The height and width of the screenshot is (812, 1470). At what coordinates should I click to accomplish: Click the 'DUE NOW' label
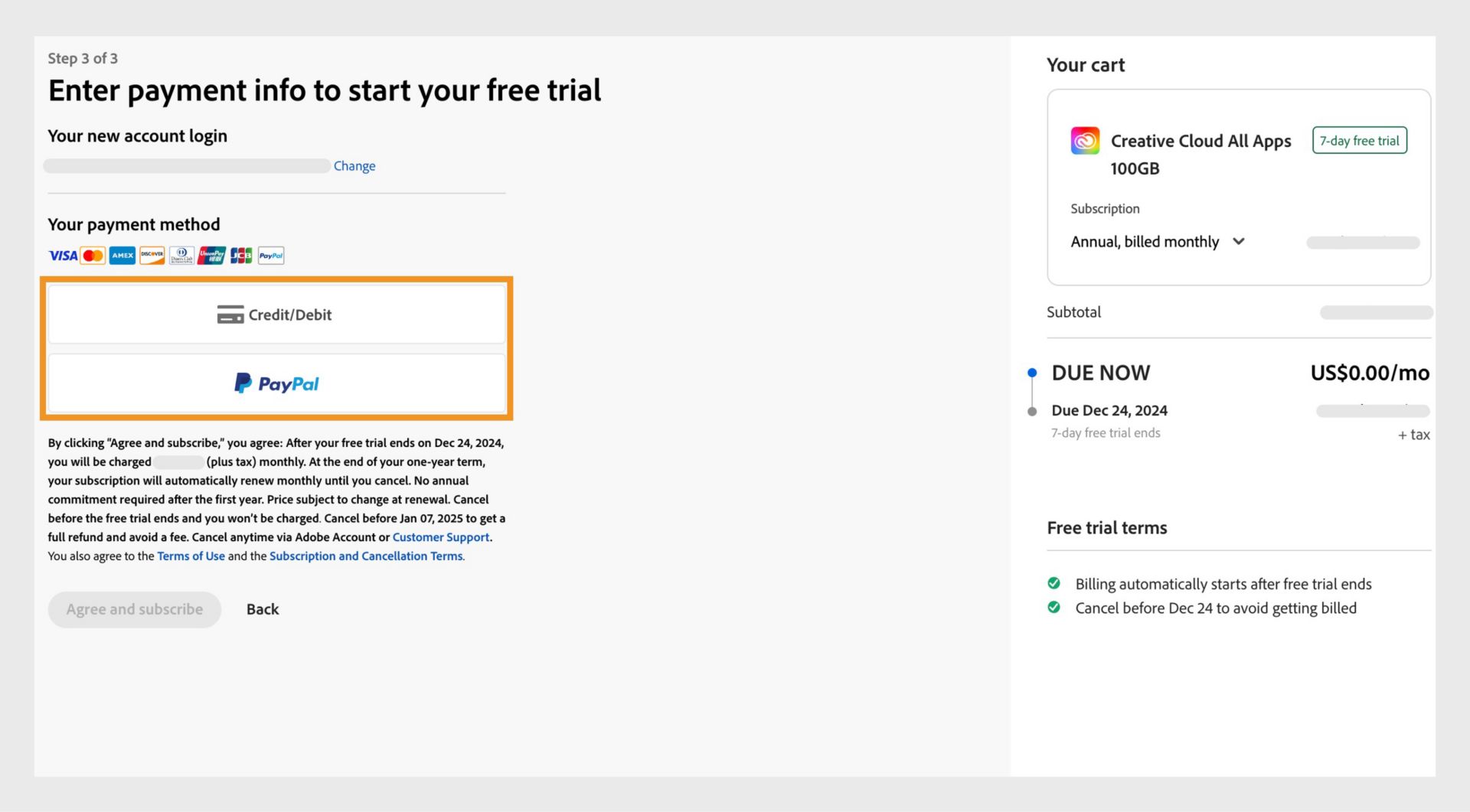click(1101, 373)
